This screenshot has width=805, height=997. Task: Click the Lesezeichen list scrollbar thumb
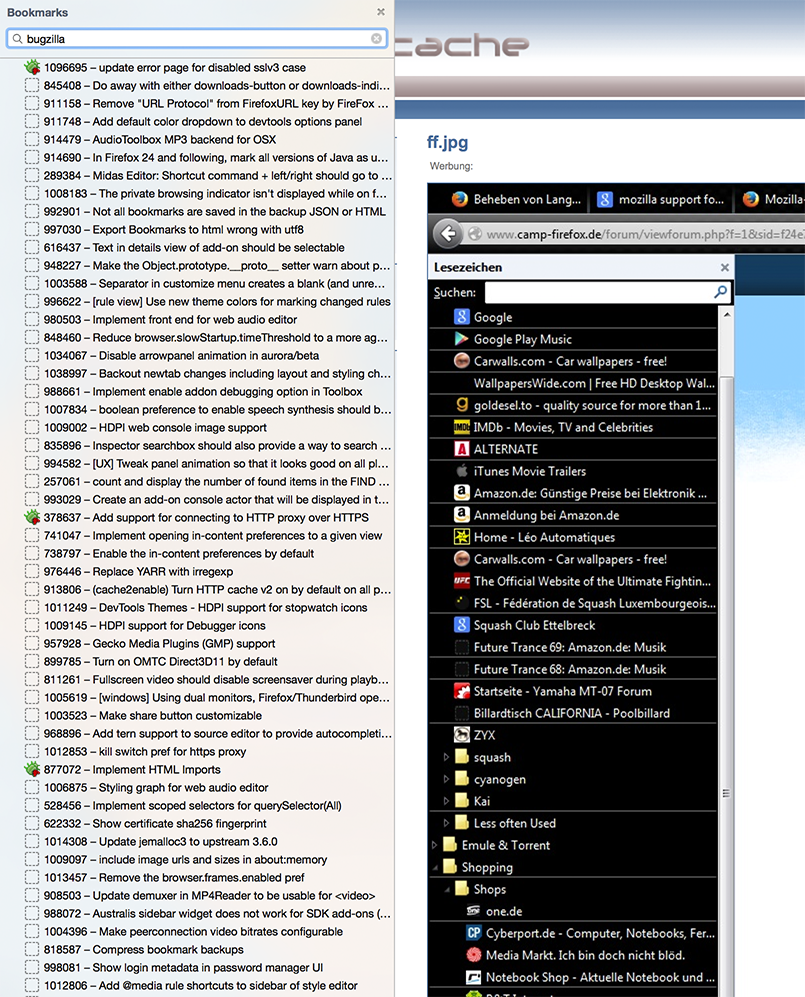727,687
